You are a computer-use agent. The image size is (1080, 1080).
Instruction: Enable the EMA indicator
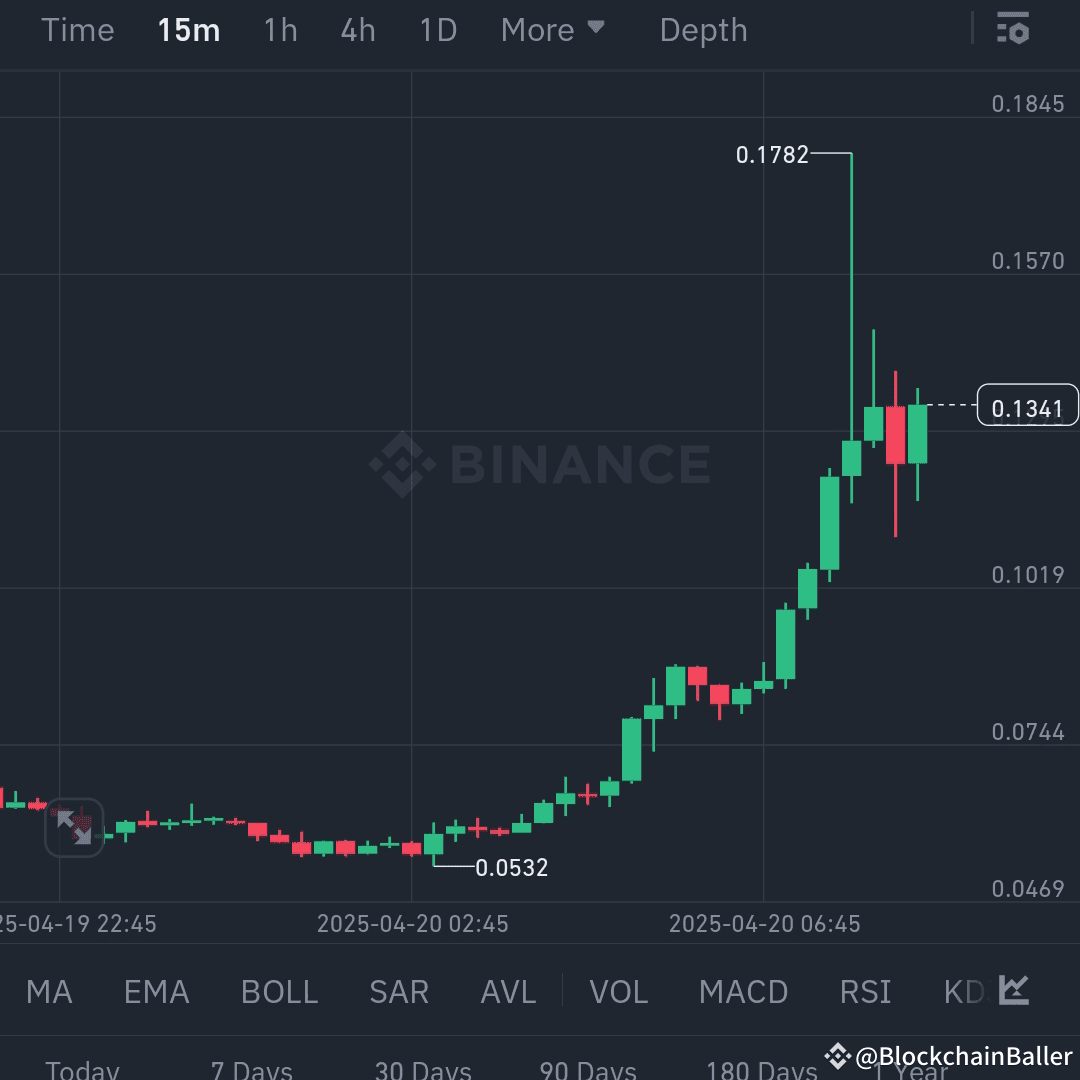click(156, 991)
